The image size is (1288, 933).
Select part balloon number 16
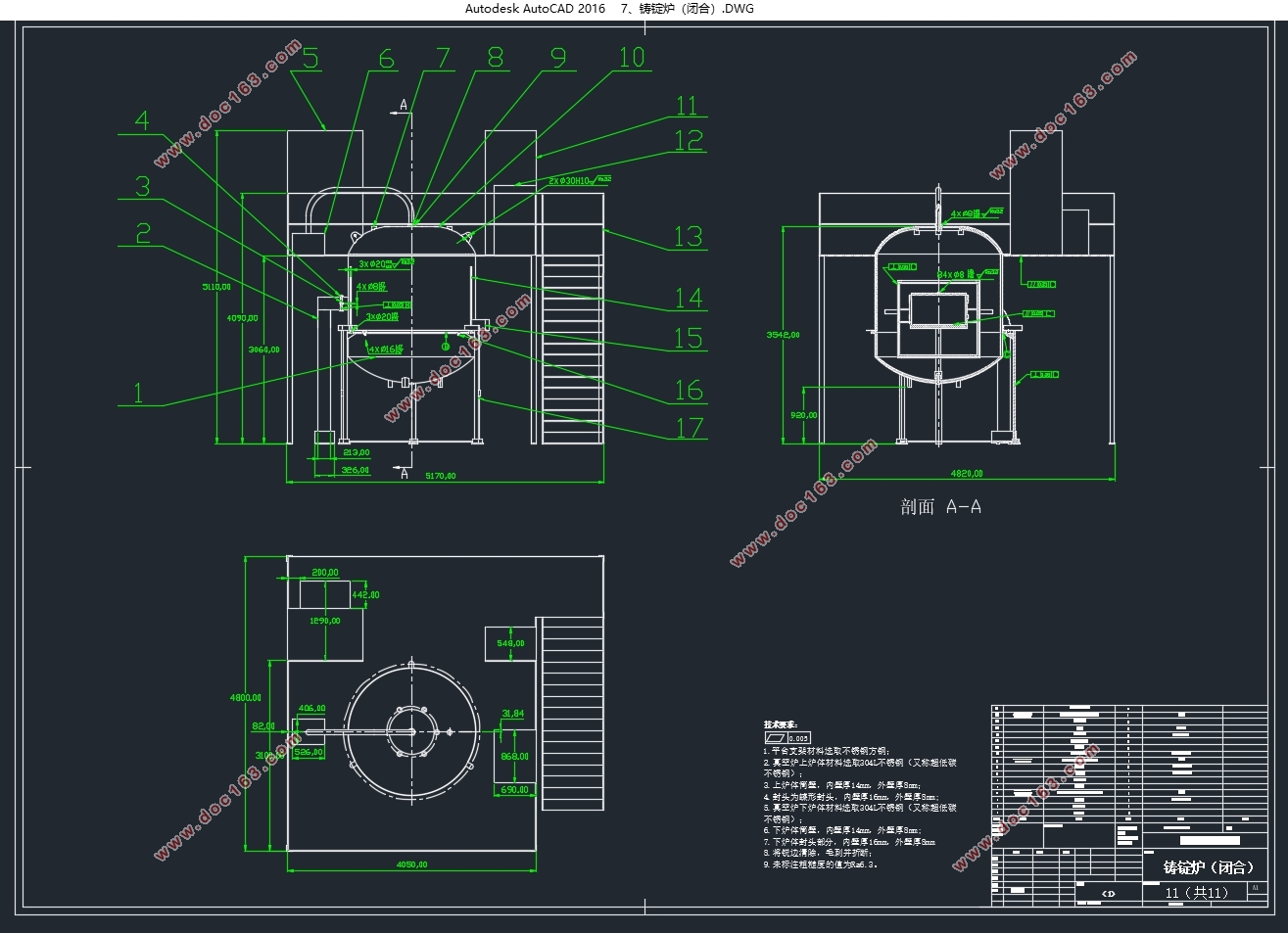(689, 391)
